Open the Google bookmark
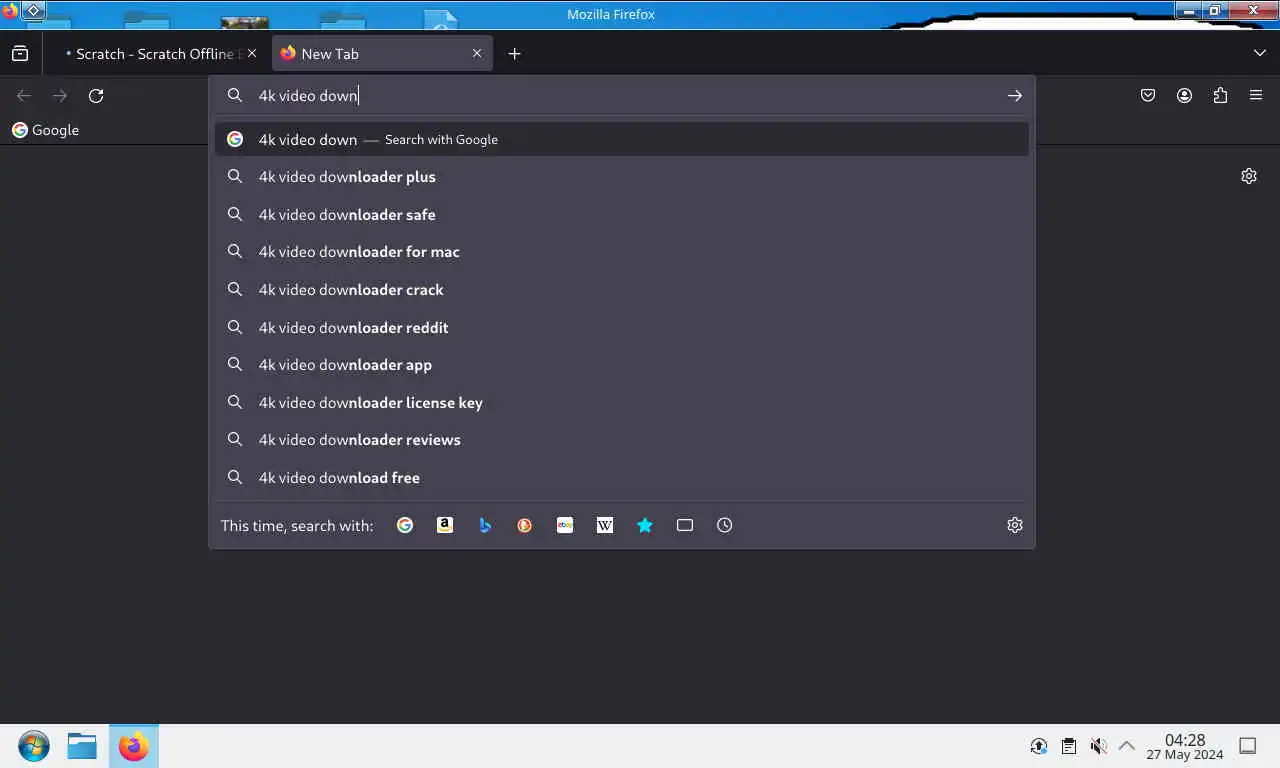The height and width of the screenshot is (768, 1280). pos(45,130)
